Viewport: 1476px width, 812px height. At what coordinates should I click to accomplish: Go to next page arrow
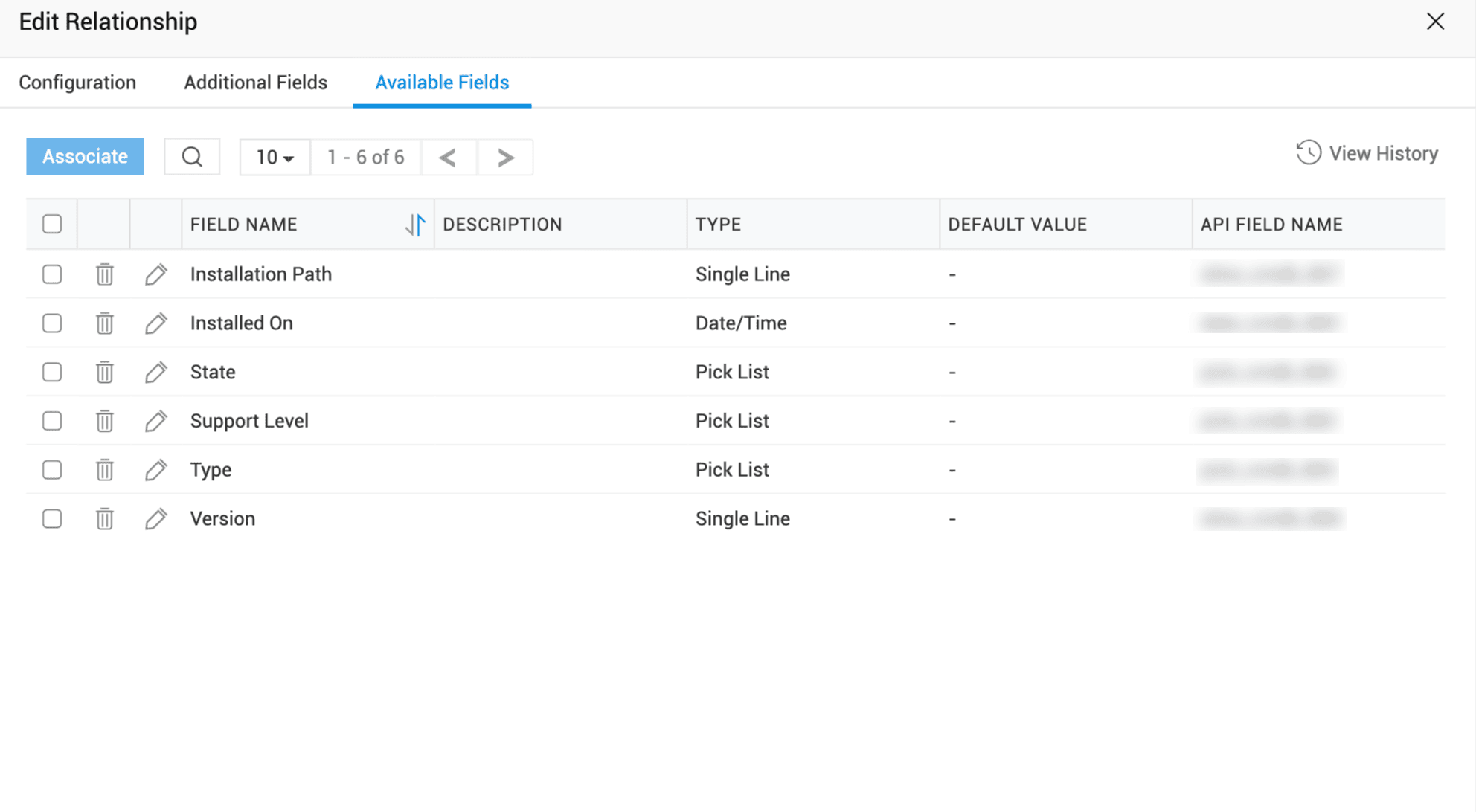[506, 158]
